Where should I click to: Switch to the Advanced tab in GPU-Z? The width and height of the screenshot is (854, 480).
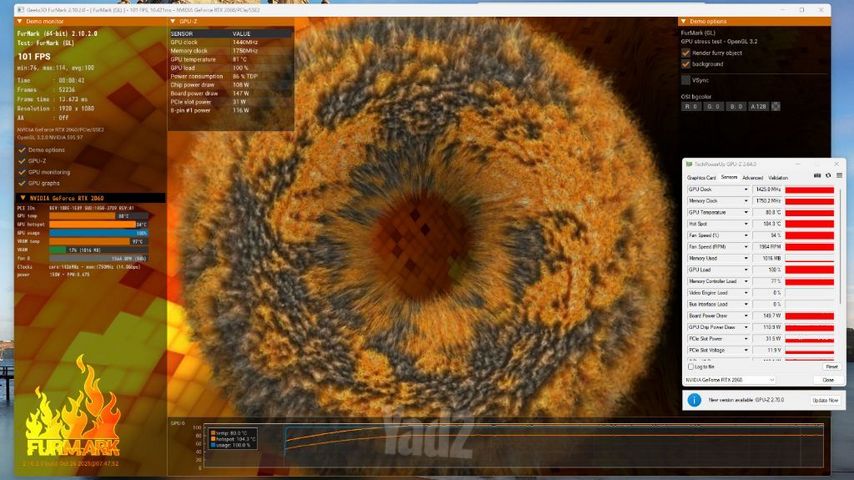click(x=753, y=178)
